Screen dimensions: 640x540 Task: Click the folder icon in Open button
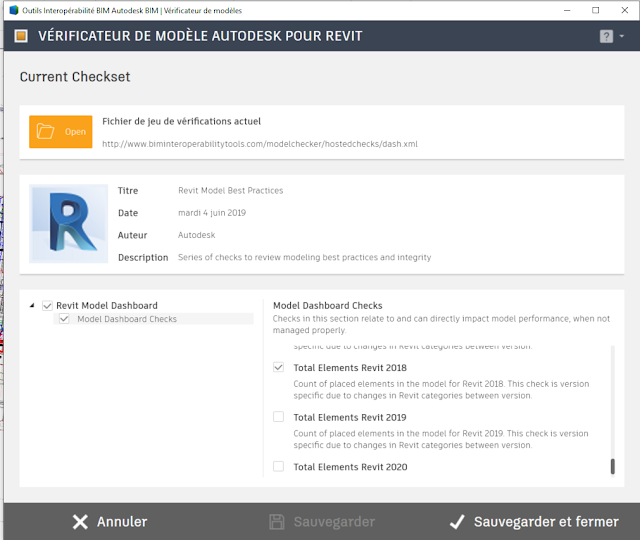[45, 131]
